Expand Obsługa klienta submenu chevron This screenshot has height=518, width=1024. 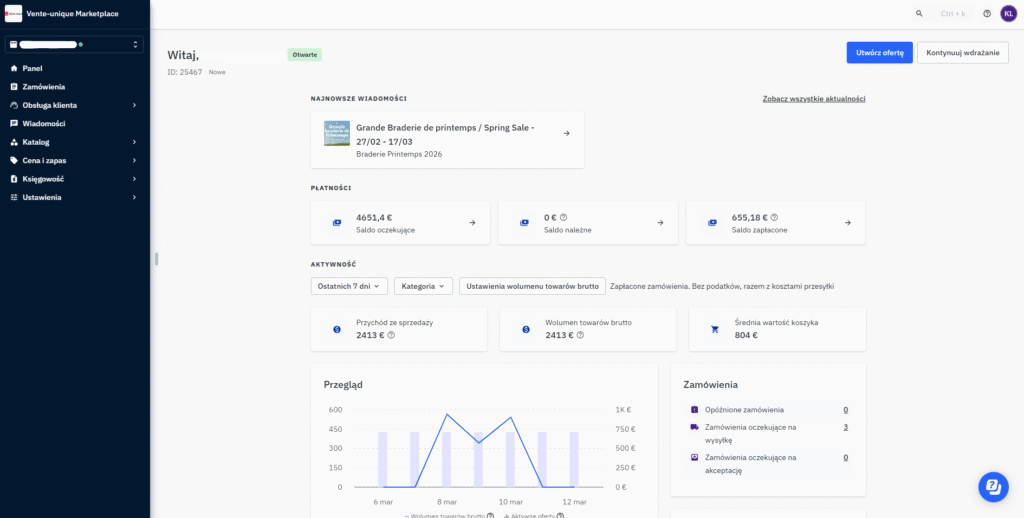pyautogui.click(x=135, y=105)
